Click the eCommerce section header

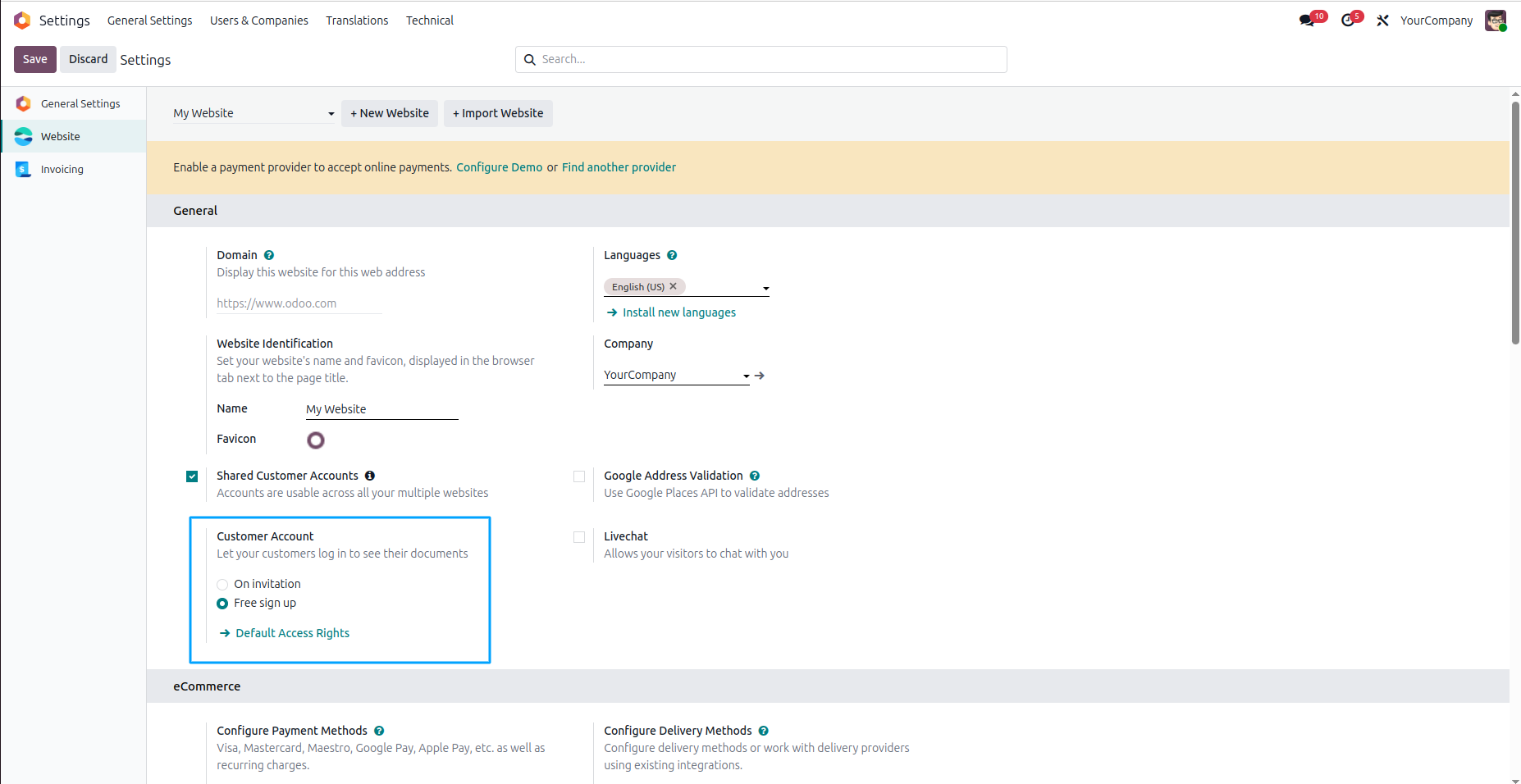pyautogui.click(x=828, y=686)
